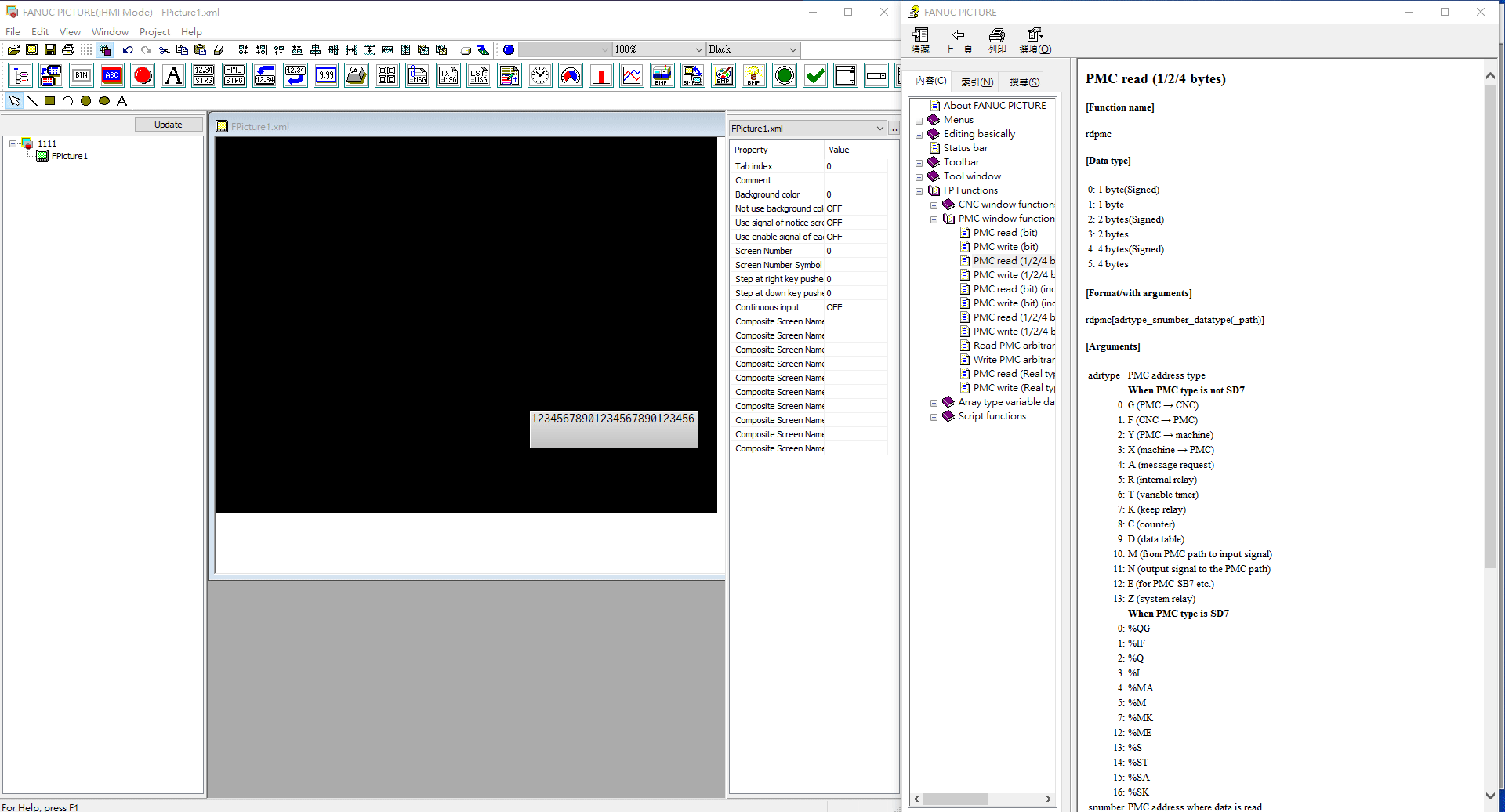Click the printer icon in help toolbar
1505x812 pixels.
click(x=996, y=35)
